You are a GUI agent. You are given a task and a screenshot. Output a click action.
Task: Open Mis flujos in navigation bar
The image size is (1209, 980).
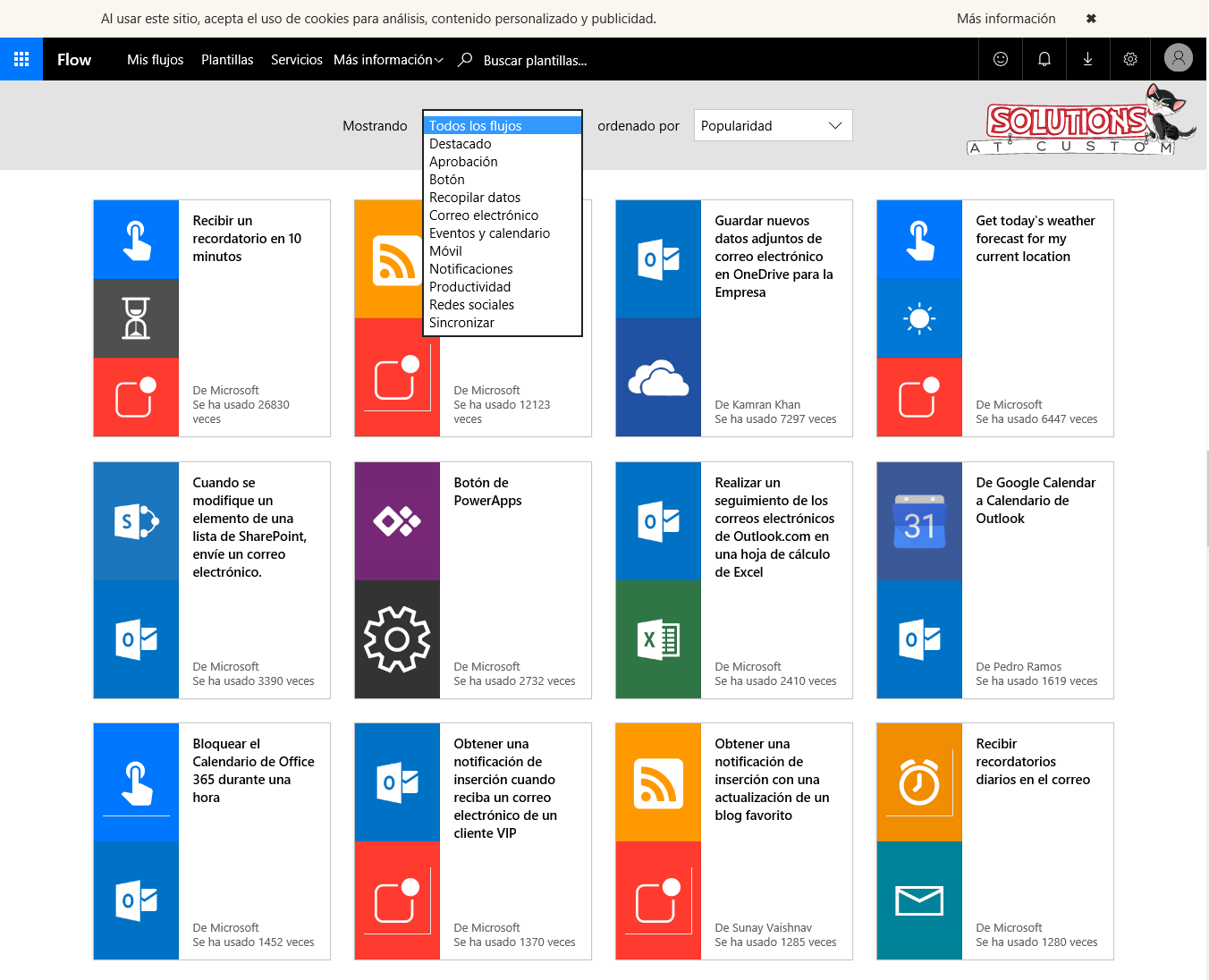[155, 60]
